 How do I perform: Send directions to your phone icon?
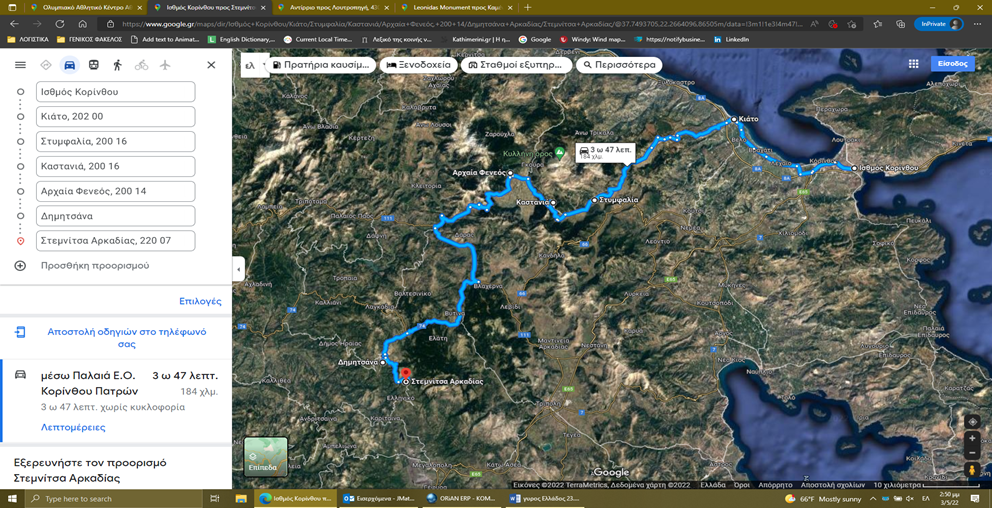coord(20,332)
